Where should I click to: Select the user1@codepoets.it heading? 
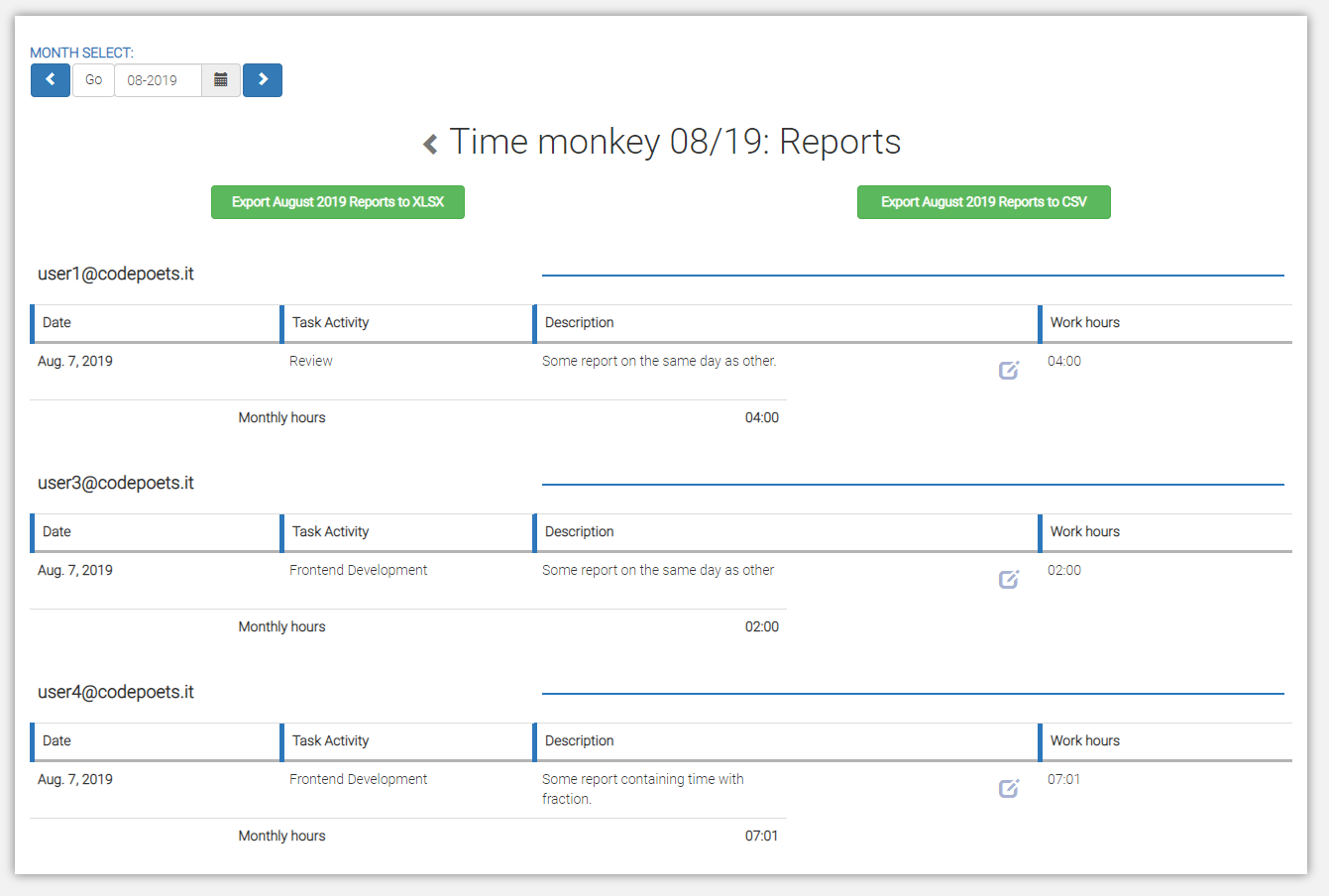coord(116,274)
